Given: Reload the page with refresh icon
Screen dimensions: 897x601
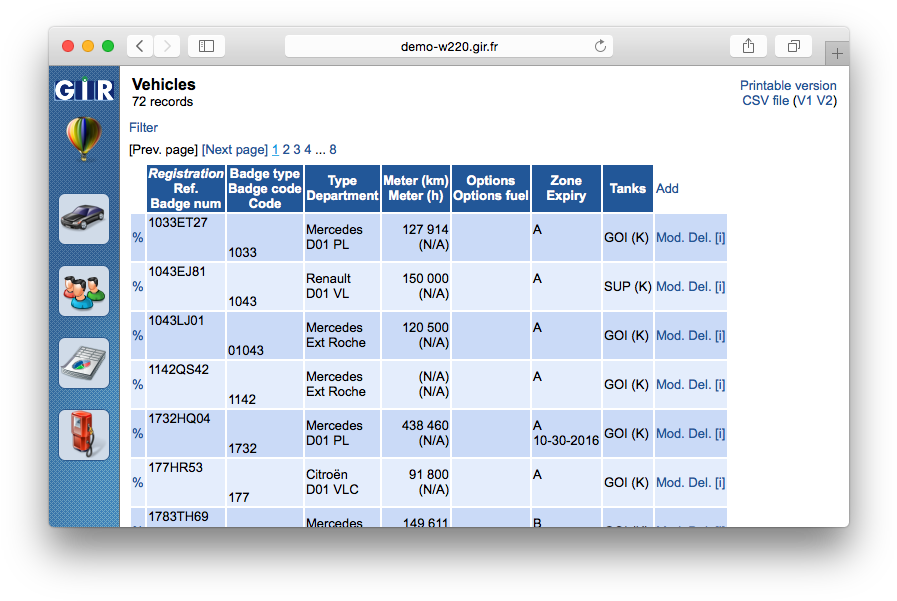Looking at the screenshot, I should tap(600, 46).
